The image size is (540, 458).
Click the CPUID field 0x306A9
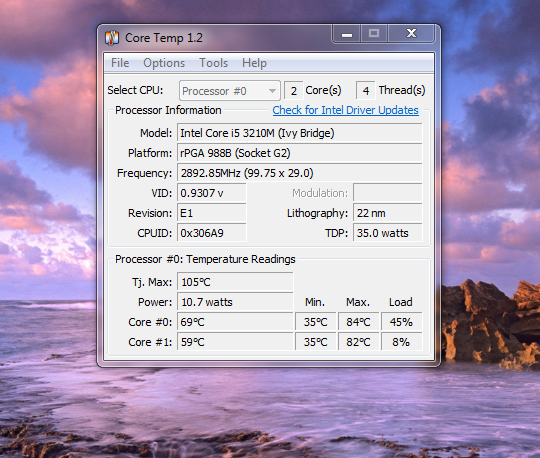tap(211, 233)
